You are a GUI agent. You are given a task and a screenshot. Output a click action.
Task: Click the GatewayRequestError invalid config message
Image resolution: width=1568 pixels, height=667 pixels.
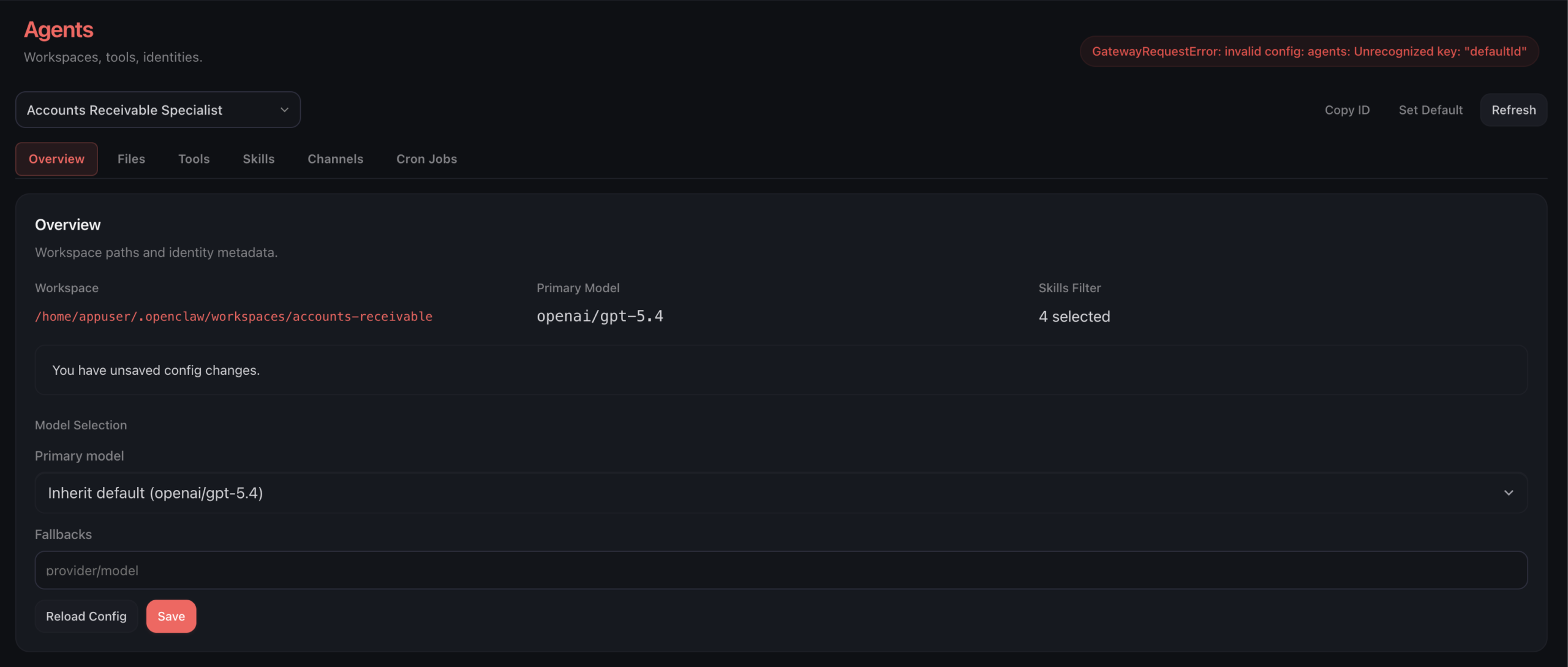1309,51
